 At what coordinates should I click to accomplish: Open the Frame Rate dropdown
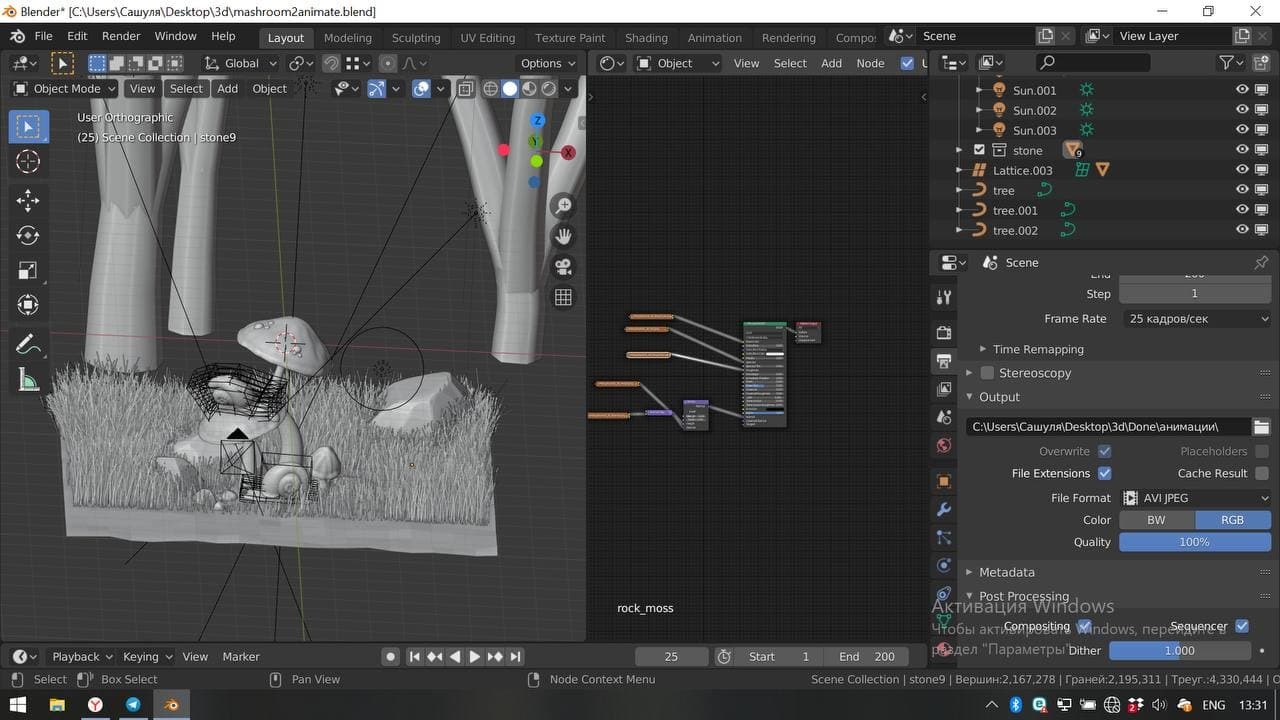pyautogui.click(x=1195, y=319)
